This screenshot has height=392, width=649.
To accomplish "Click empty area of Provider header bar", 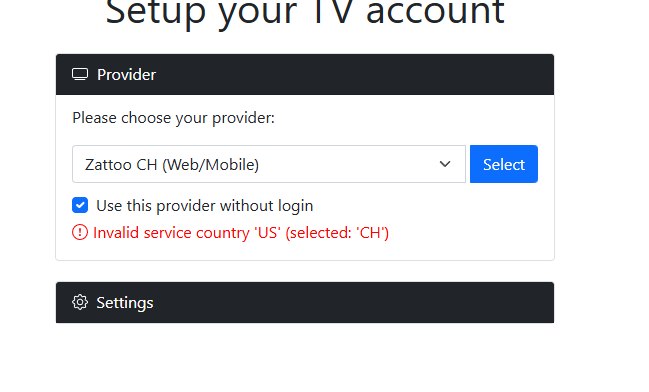I will pyautogui.click(x=352, y=75).
